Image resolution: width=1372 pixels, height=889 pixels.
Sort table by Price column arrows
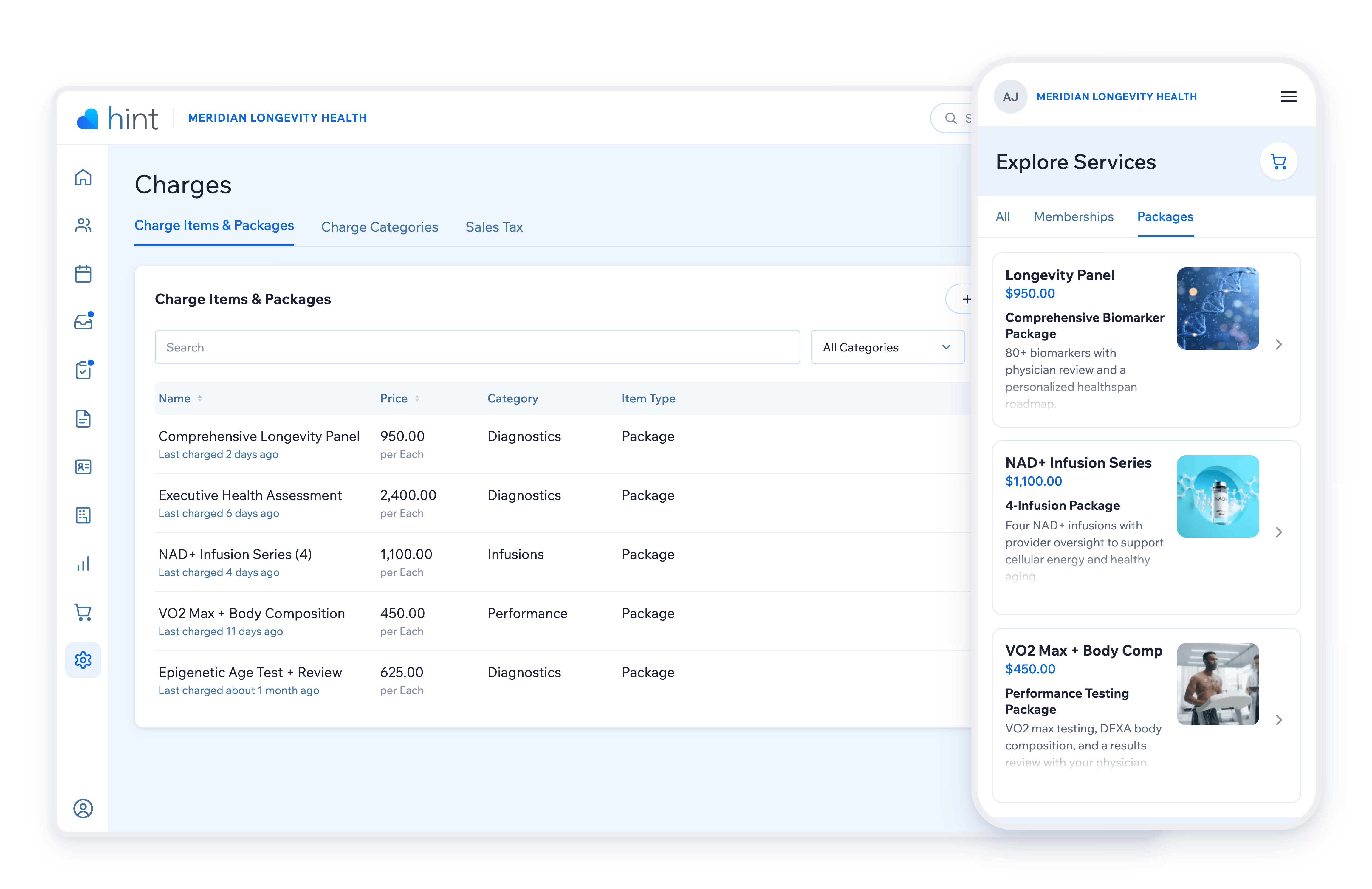coord(417,398)
